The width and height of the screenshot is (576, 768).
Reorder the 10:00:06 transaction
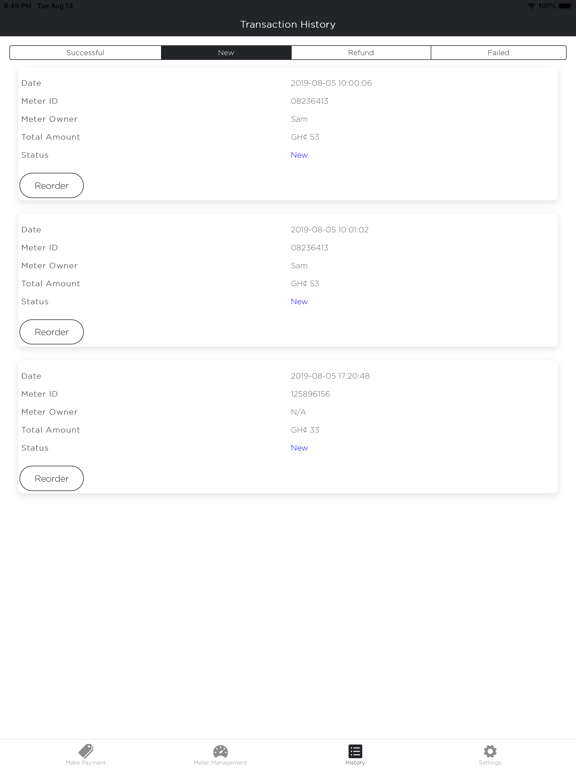(x=51, y=186)
